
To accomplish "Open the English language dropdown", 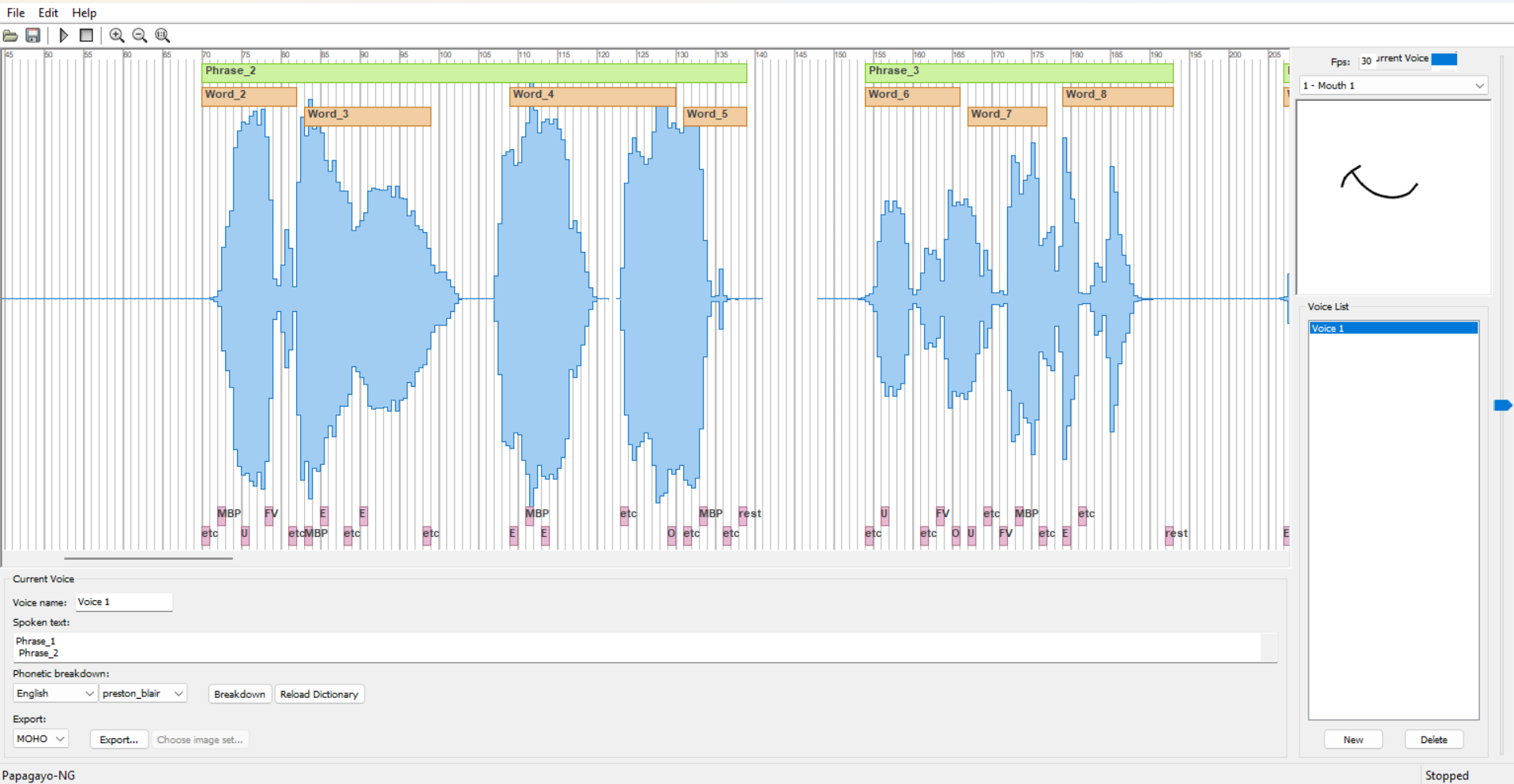I will coord(54,693).
